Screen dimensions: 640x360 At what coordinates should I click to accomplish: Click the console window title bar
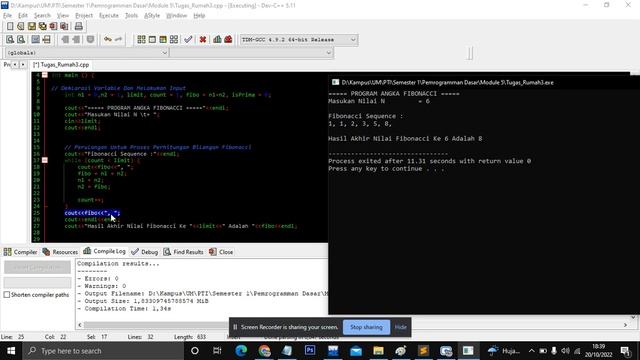pos(484,82)
